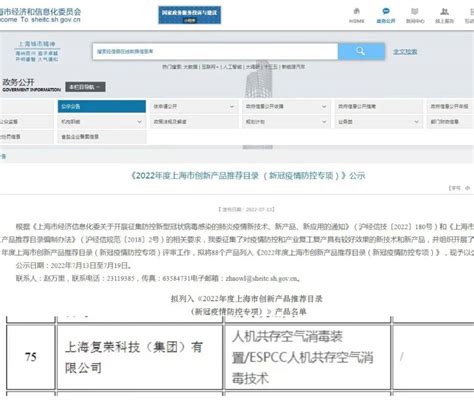Expand the 业务类 chevron
Image resolution: width=474 pixels, height=417 pixels.
416,122
